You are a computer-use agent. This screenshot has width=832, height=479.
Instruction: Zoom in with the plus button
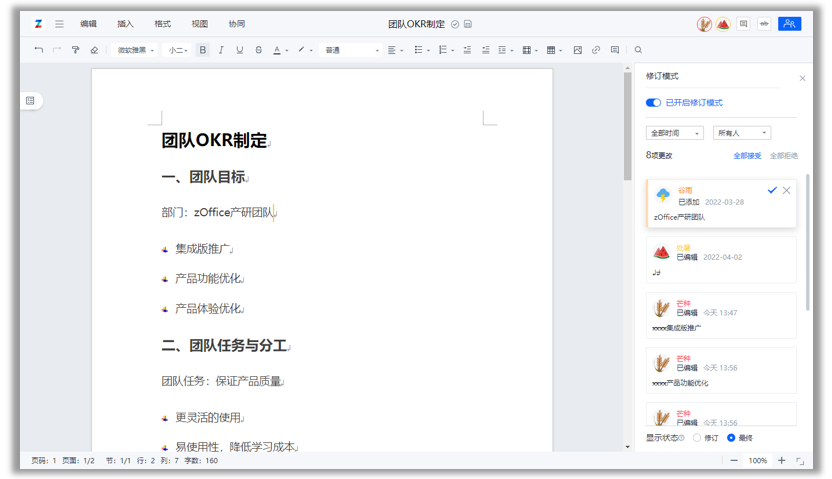[782, 460]
